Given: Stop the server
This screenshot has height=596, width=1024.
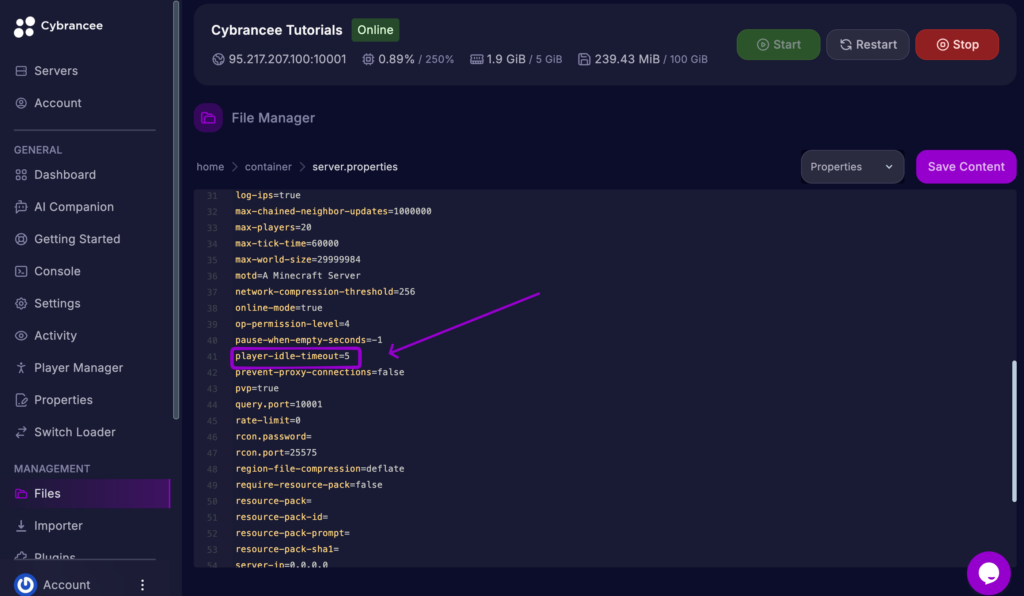Looking at the screenshot, I should tap(957, 44).
